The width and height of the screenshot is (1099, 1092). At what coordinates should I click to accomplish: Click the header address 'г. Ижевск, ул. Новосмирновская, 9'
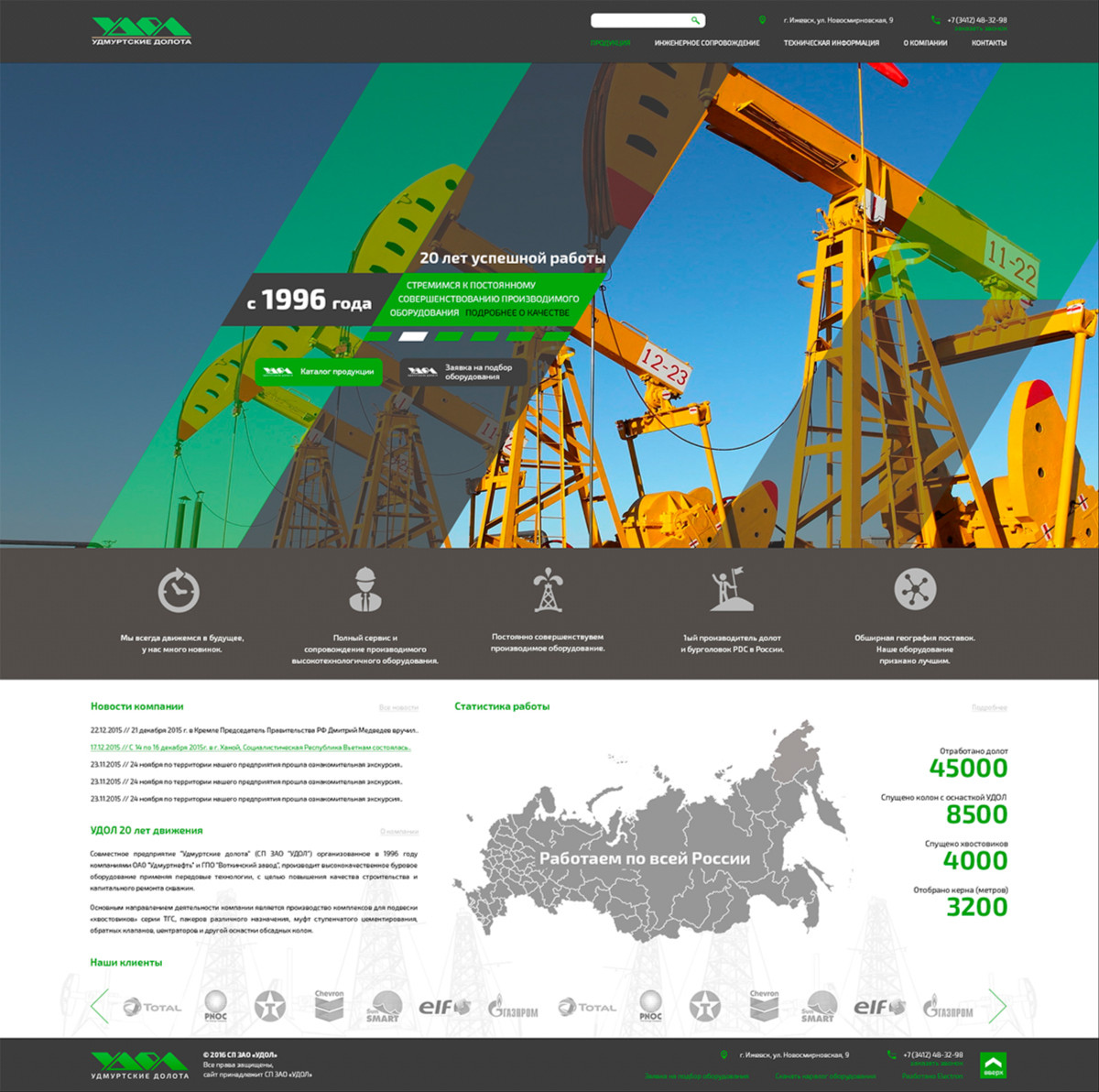[x=838, y=20]
